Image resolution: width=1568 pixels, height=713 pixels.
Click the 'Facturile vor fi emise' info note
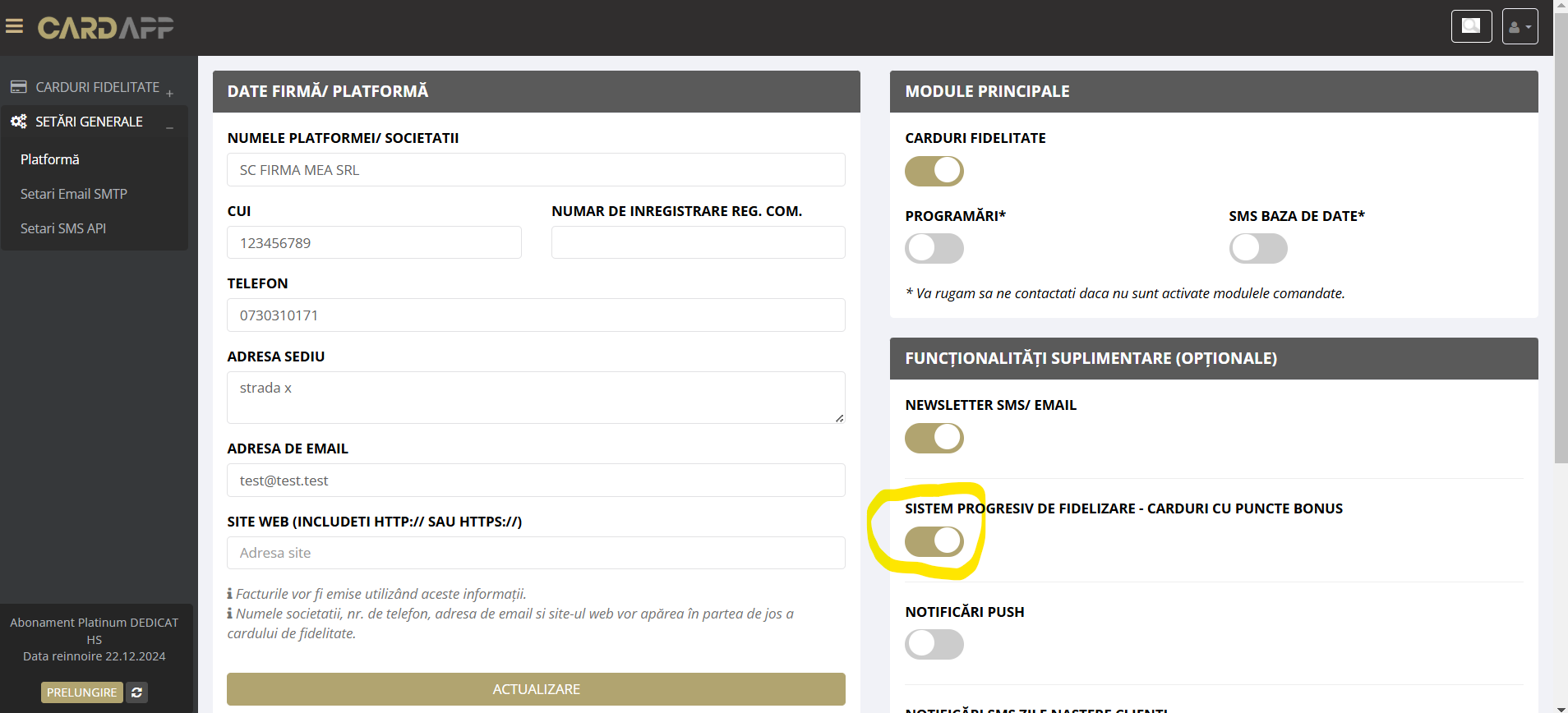tap(377, 594)
